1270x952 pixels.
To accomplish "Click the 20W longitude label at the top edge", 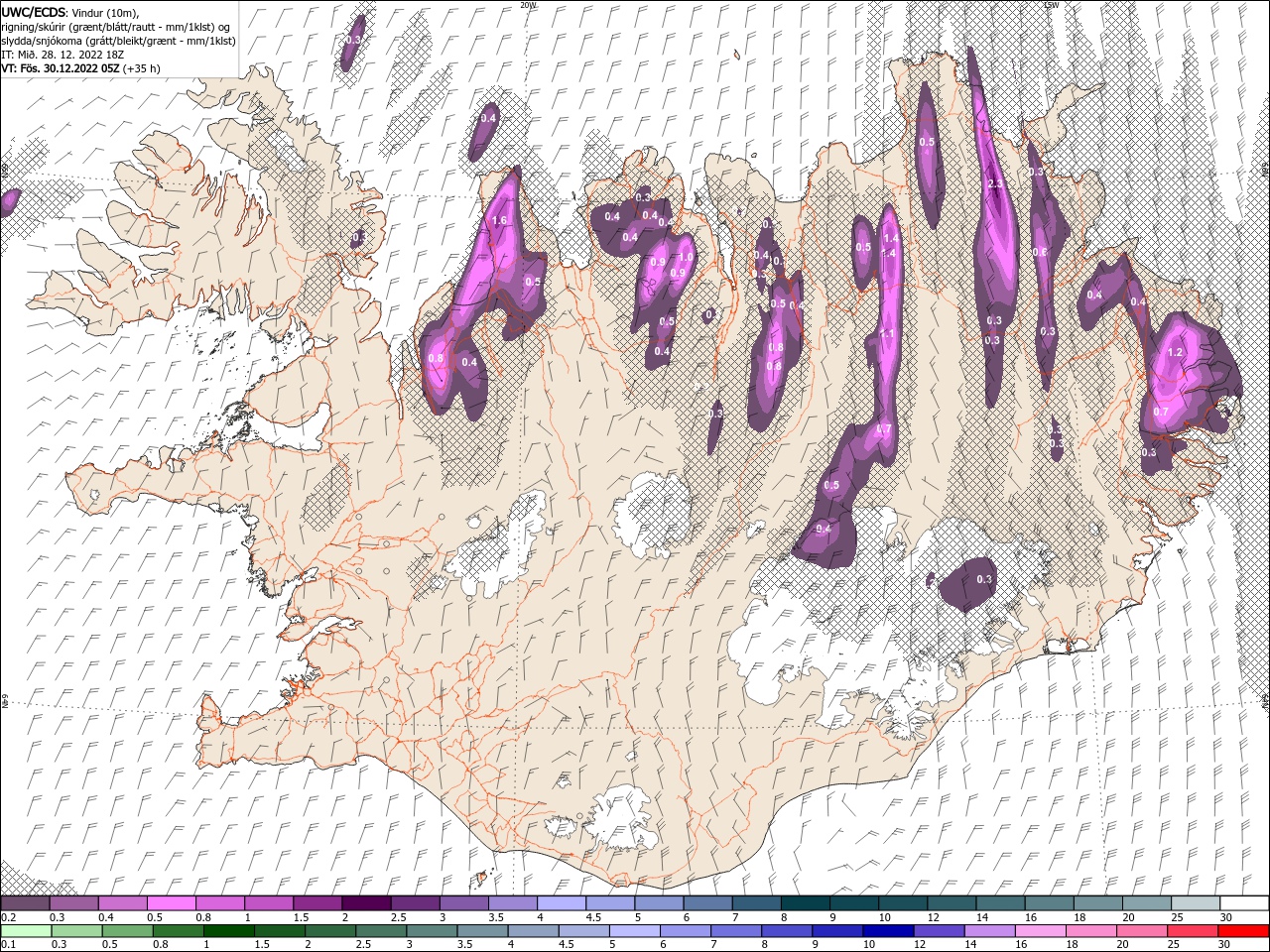I will click(529, 5).
